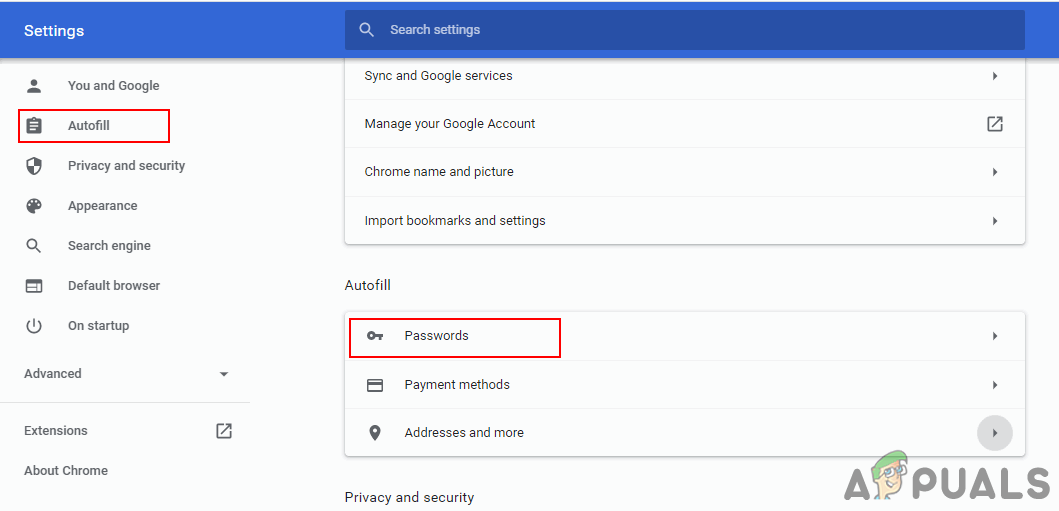Expand the Advanced section in sidebar

[223, 374]
